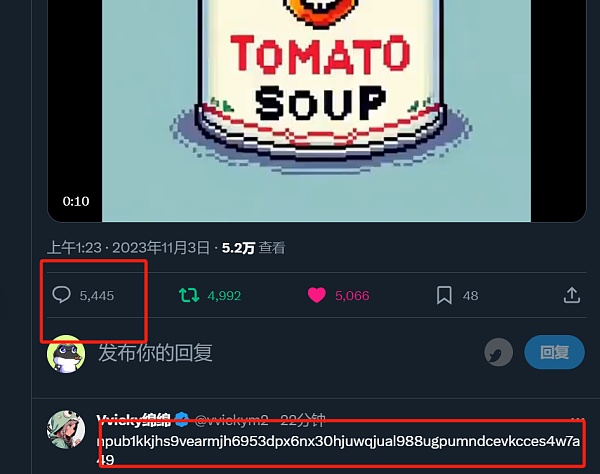This screenshot has height=474, width=600.
Task: Click the green retweet arrows icon
Action: [189, 295]
